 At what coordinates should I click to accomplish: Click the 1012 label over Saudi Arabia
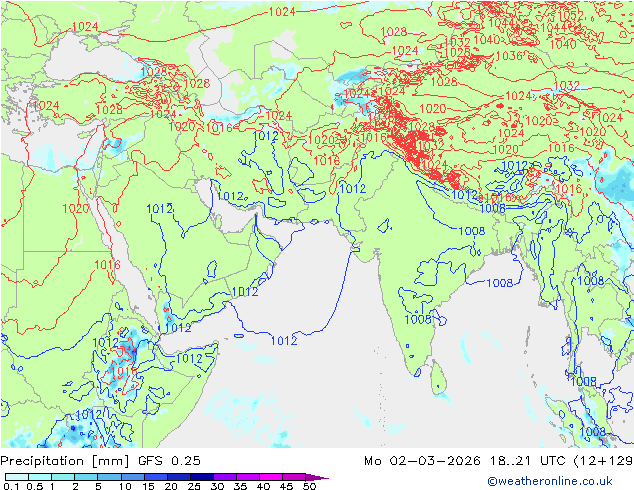coord(159,209)
